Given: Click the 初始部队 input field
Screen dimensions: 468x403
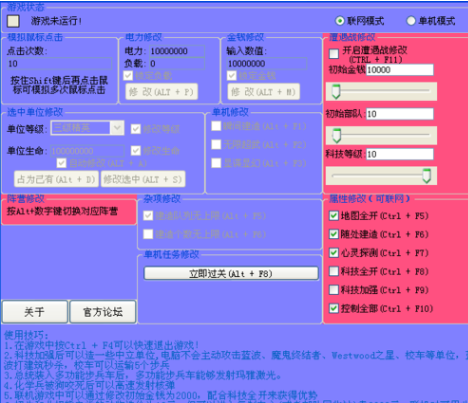Looking at the screenshot, I should point(400,114).
